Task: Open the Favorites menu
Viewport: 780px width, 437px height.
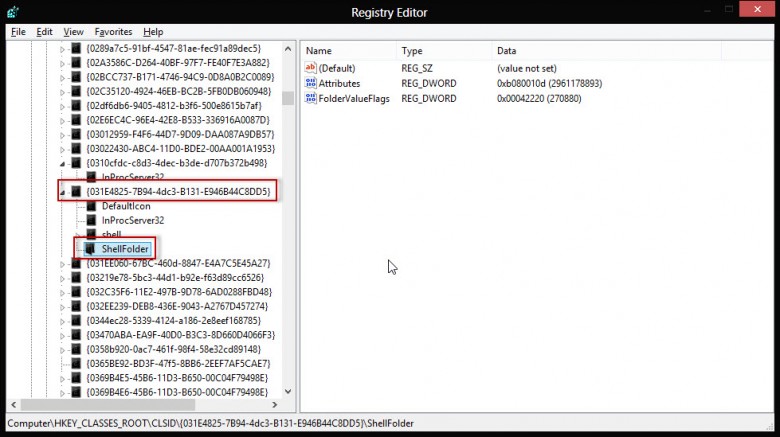Action: (x=113, y=32)
